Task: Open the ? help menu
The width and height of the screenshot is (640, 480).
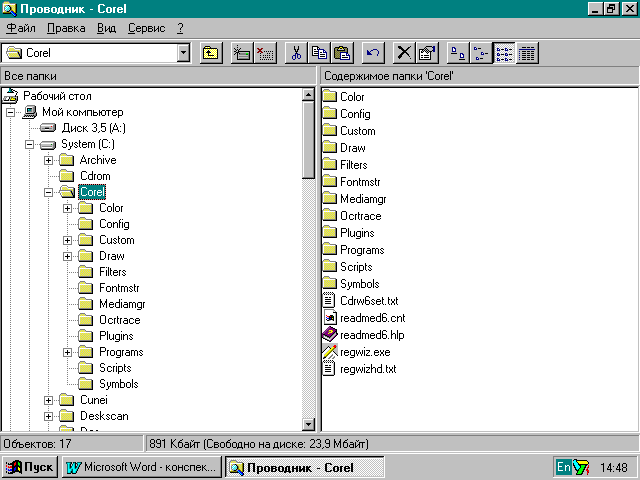Action: [x=180, y=28]
